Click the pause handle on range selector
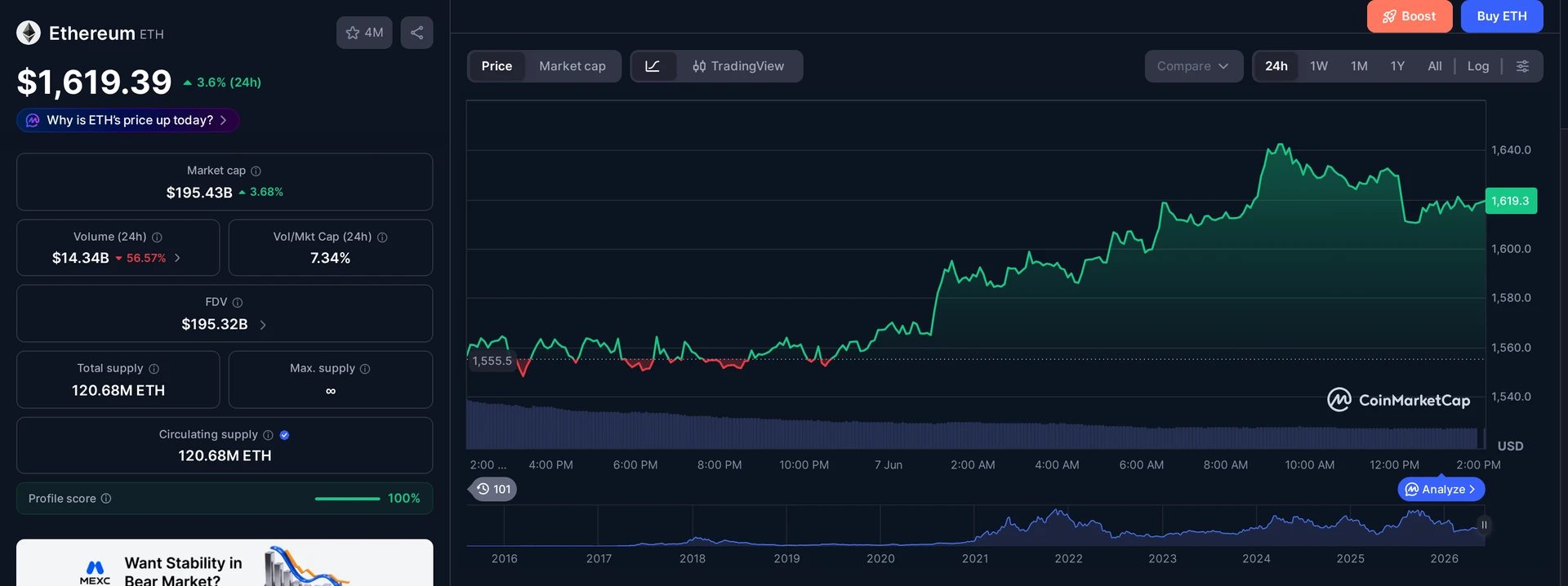The width and height of the screenshot is (1568, 586). point(1484,525)
